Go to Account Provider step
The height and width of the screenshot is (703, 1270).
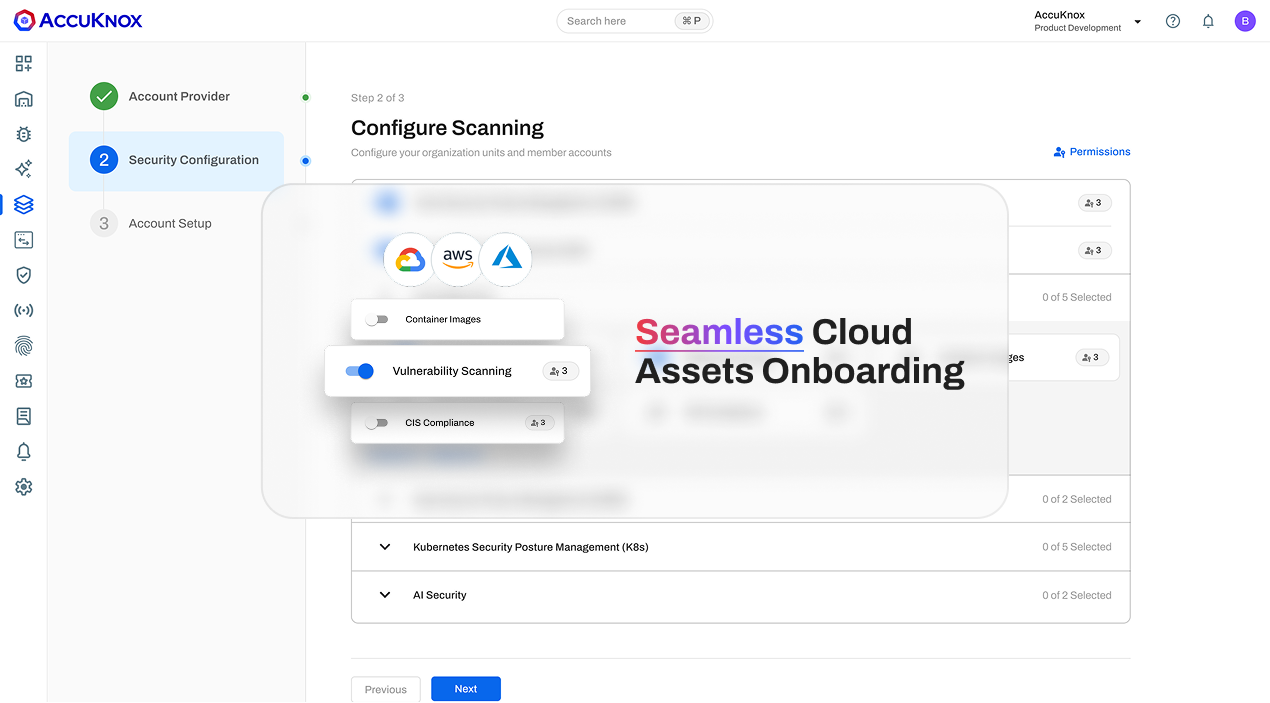(x=179, y=96)
